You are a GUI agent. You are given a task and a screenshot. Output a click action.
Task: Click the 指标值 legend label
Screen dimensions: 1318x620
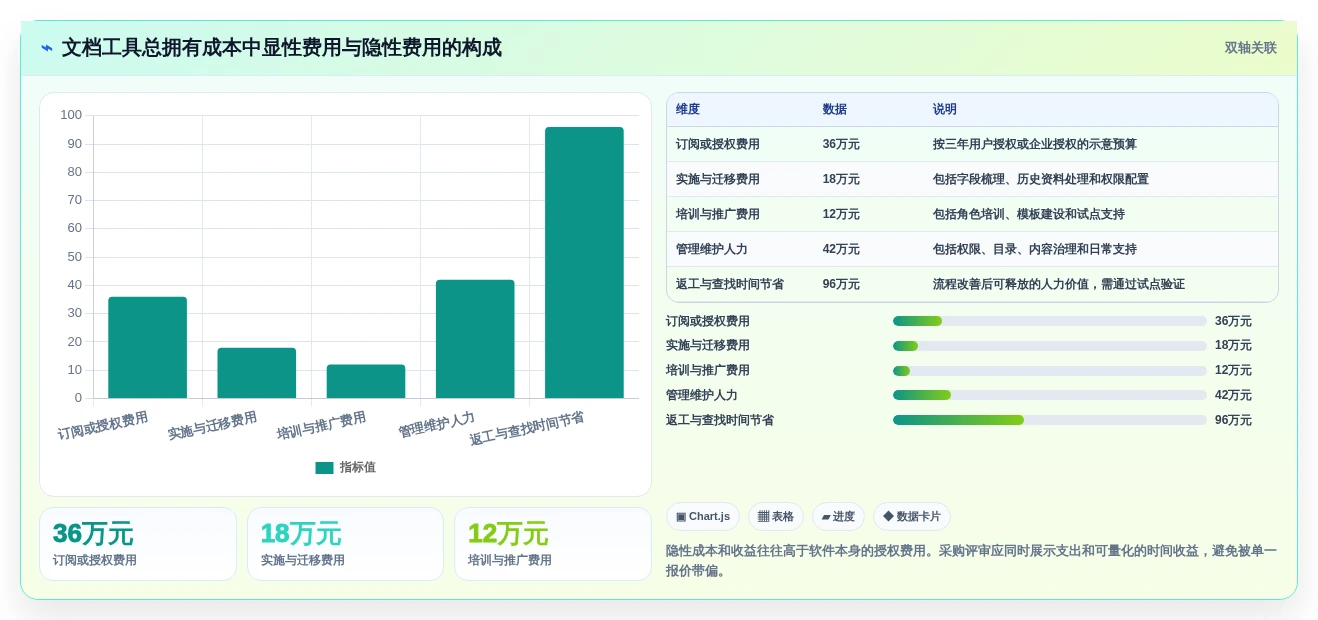(358, 467)
